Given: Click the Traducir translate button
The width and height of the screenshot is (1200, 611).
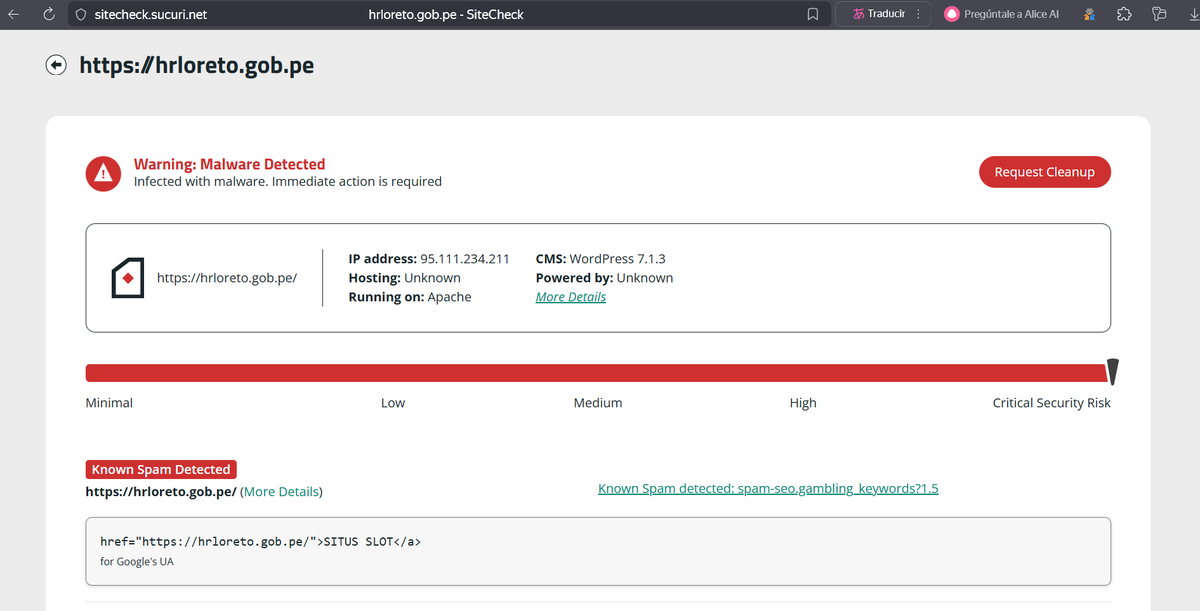Looking at the screenshot, I should pos(879,14).
